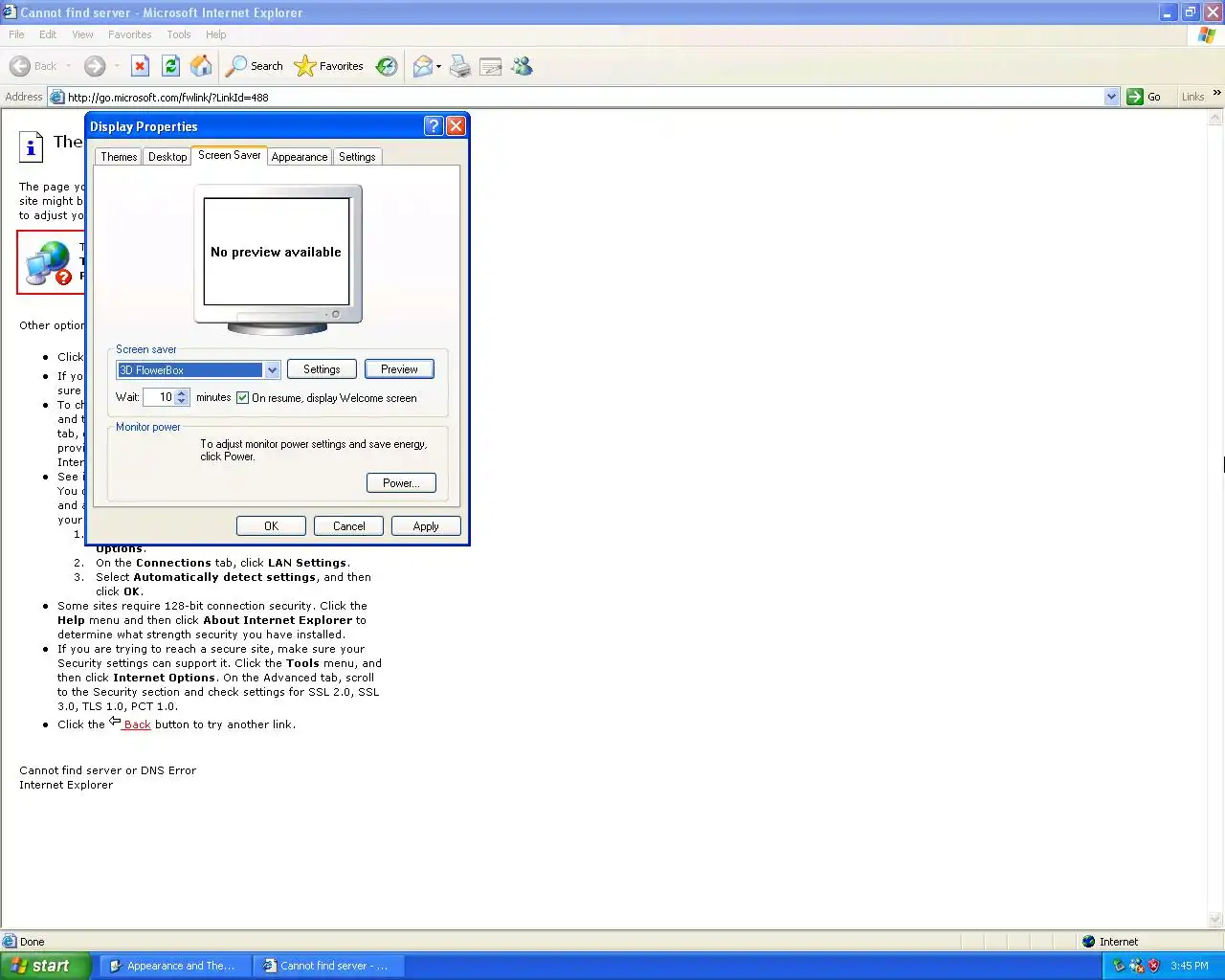The image size is (1225, 980).
Task: Expand the address bar dropdown arrow
Action: (x=1111, y=97)
